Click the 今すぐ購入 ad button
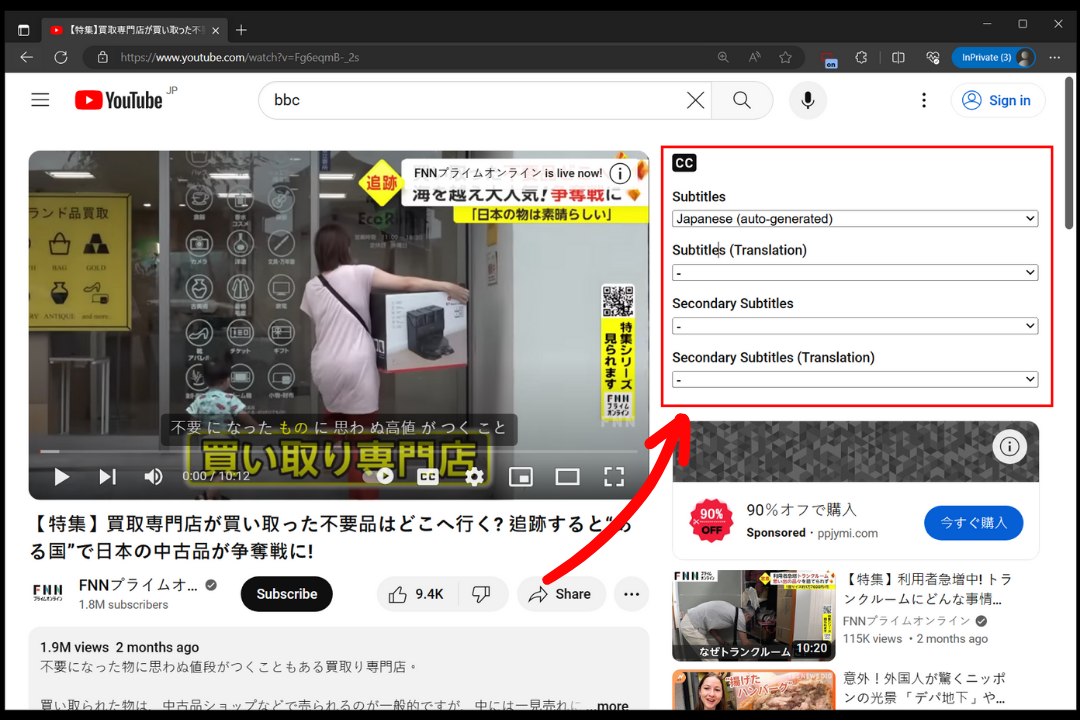 [973, 523]
